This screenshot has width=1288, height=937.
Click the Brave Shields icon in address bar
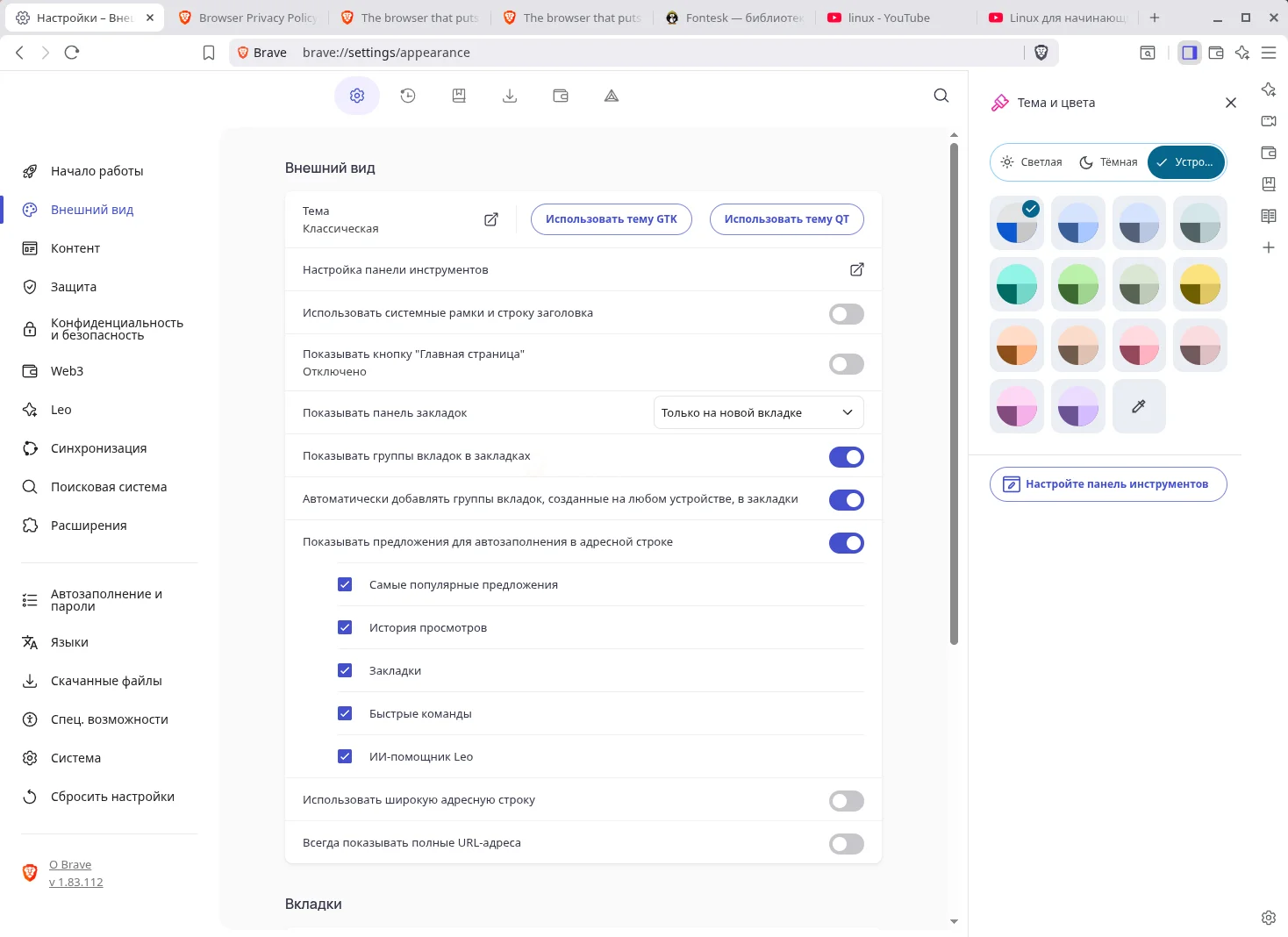coord(1041,53)
